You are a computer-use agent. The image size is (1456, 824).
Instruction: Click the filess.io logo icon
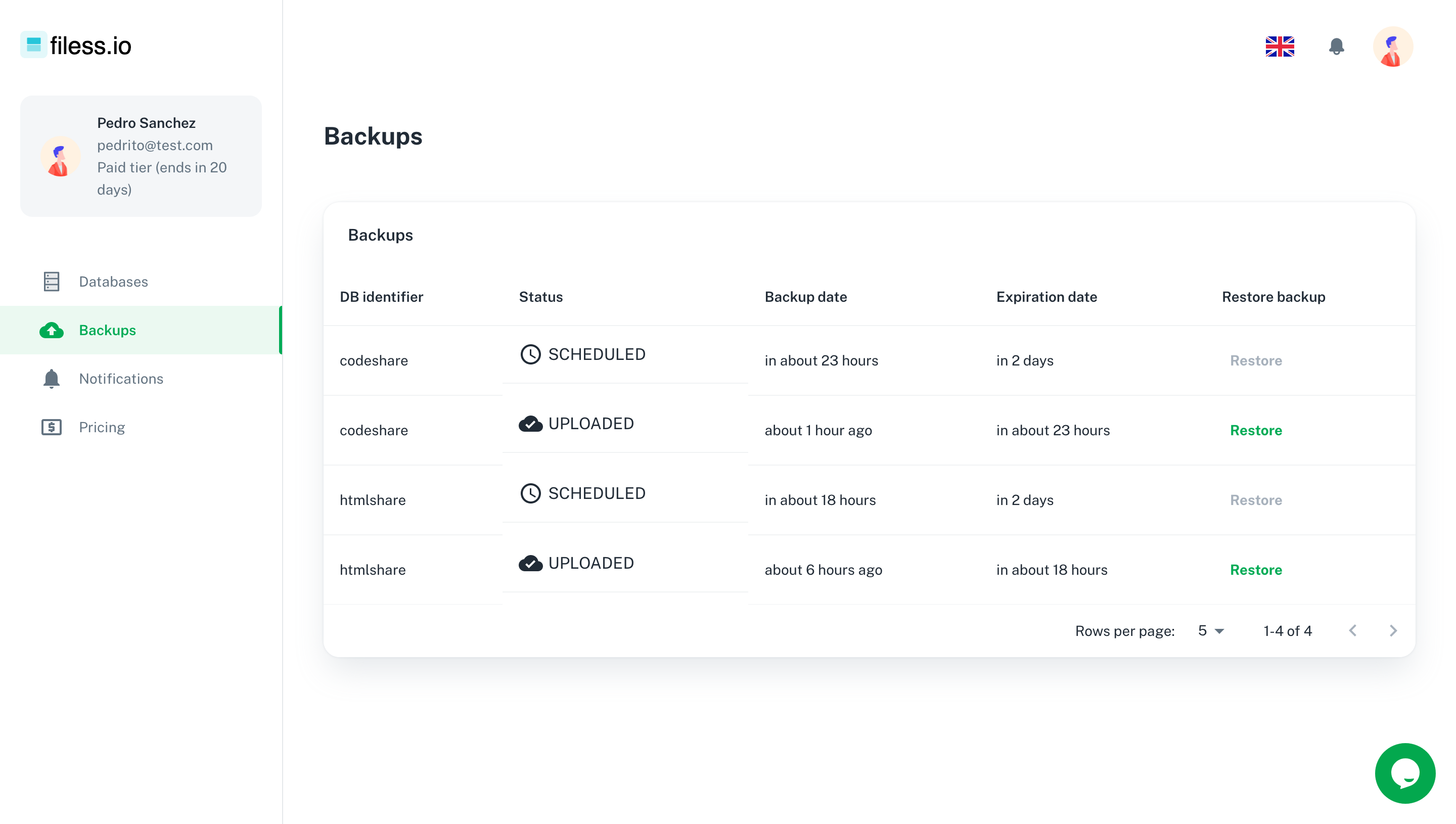(x=33, y=44)
